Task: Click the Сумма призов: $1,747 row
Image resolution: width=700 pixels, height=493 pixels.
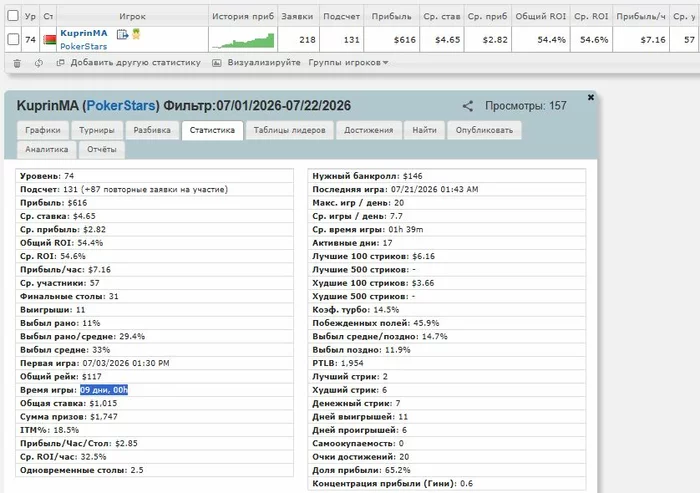Action: click(x=154, y=417)
